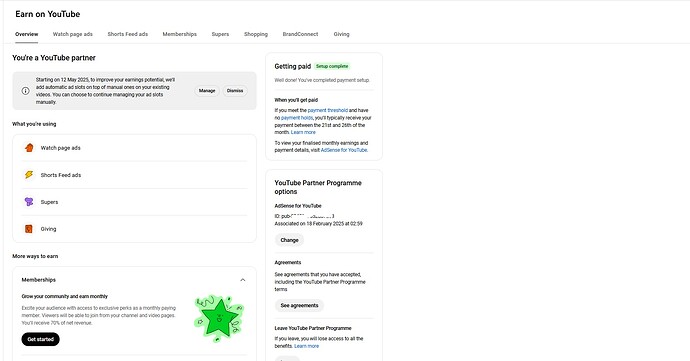Open the payment holds link
This screenshot has height=361, width=690.
click(x=297, y=118)
